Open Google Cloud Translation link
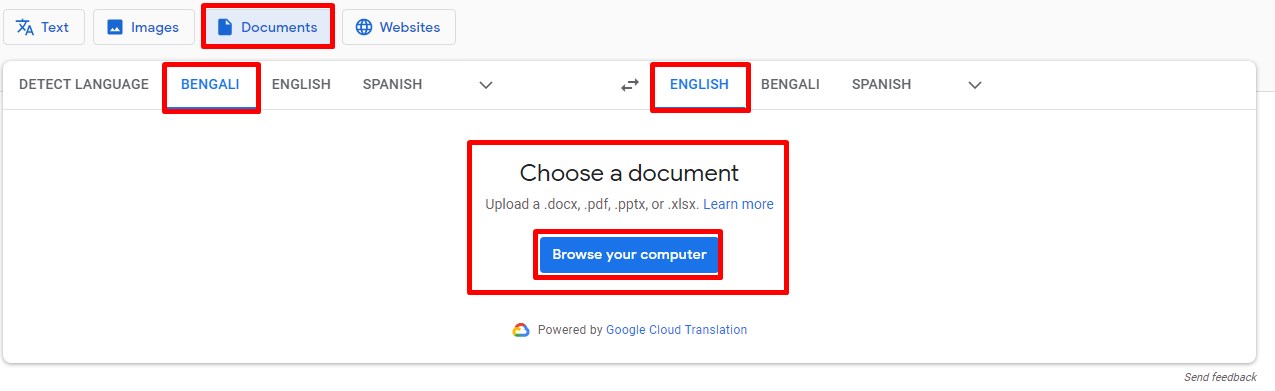This screenshot has width=1275, height=391. 676,330
